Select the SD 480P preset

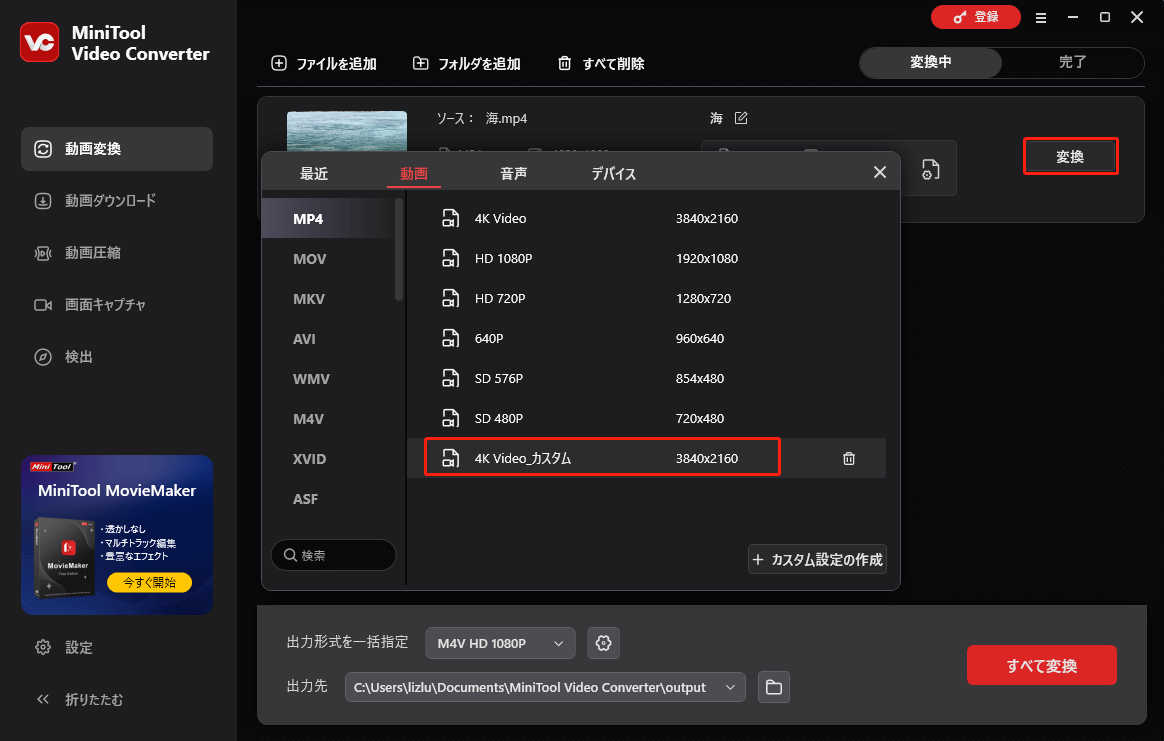646,419
